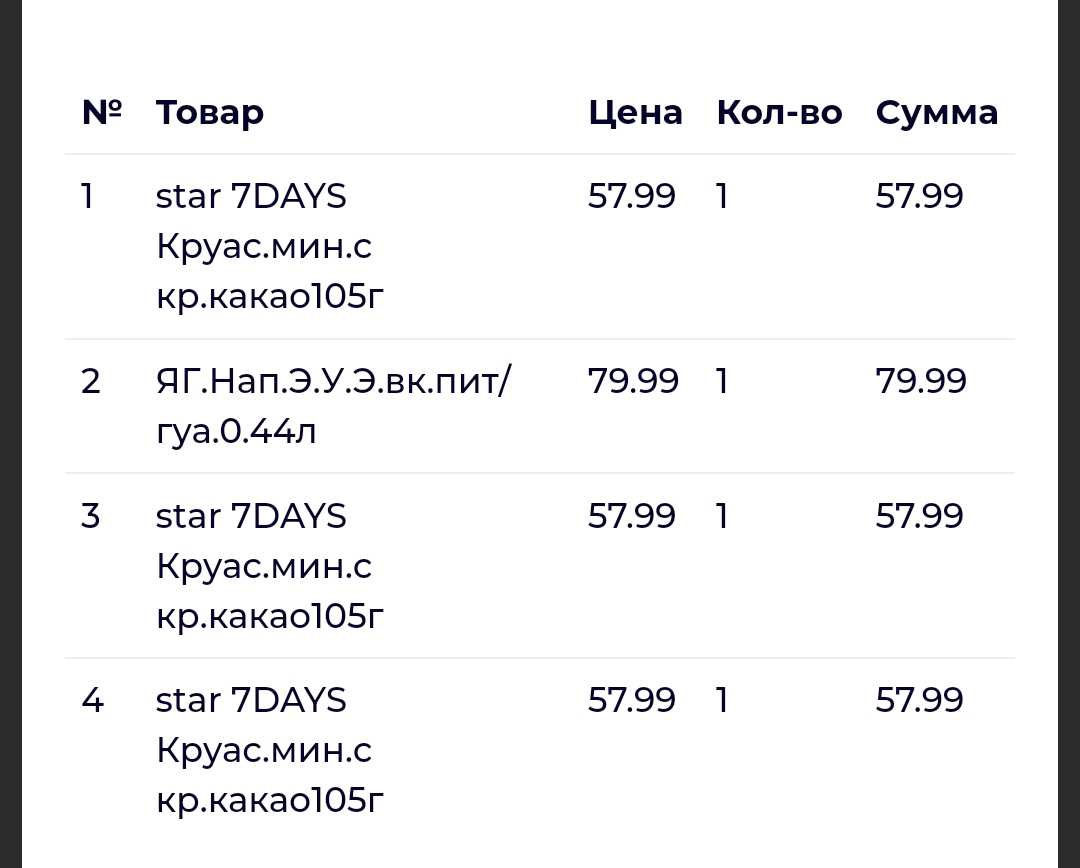1080x868 pixels.
Task: Click the 79.99 total in the Сумма column
Action: [921, 381]
